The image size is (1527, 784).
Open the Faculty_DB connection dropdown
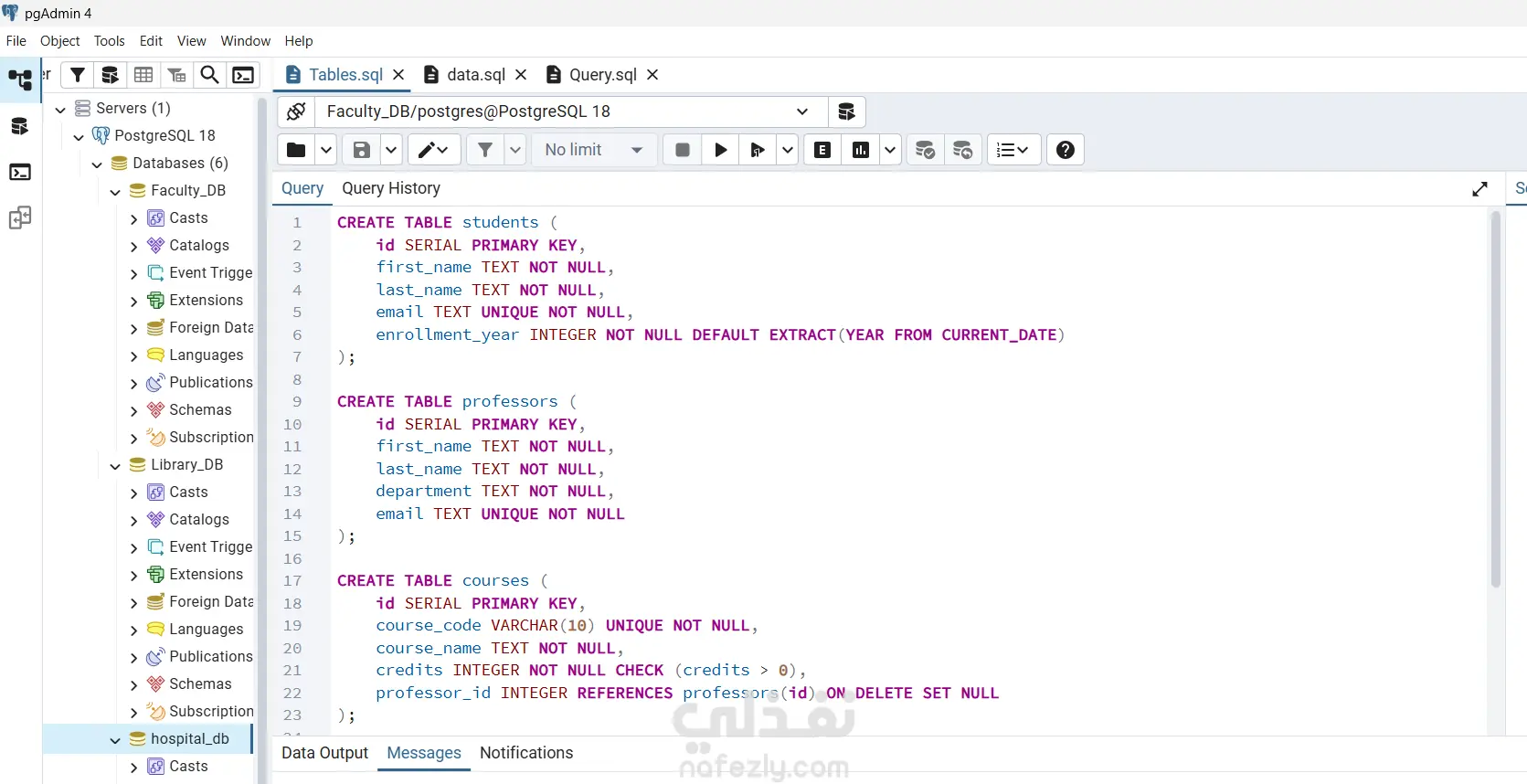[802, 111]
